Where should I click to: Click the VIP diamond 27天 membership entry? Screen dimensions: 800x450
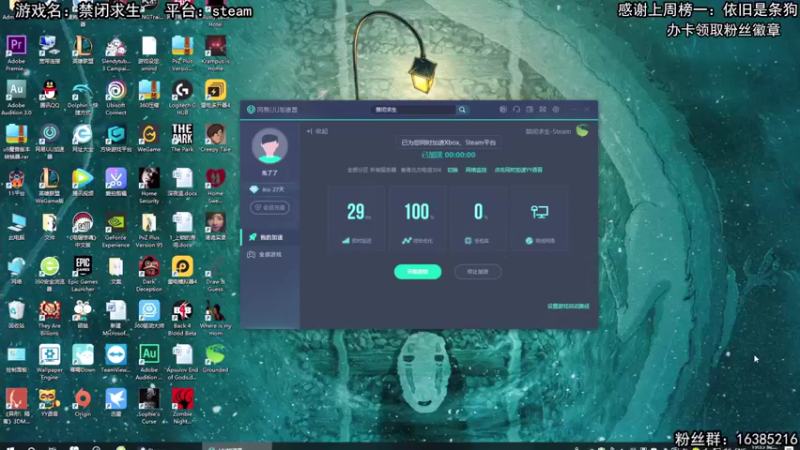pyautogui.click(x=267, y=189)
